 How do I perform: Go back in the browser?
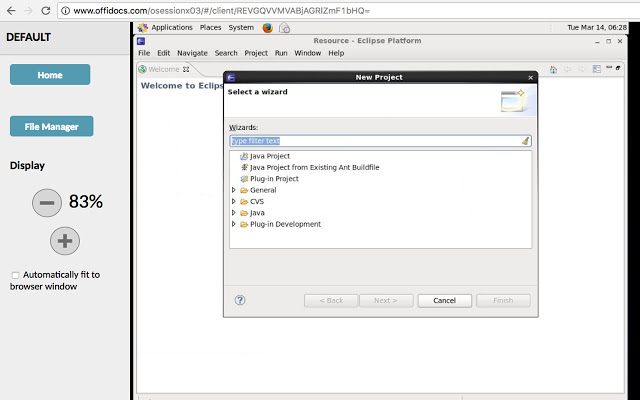click(x=11, y=11)
